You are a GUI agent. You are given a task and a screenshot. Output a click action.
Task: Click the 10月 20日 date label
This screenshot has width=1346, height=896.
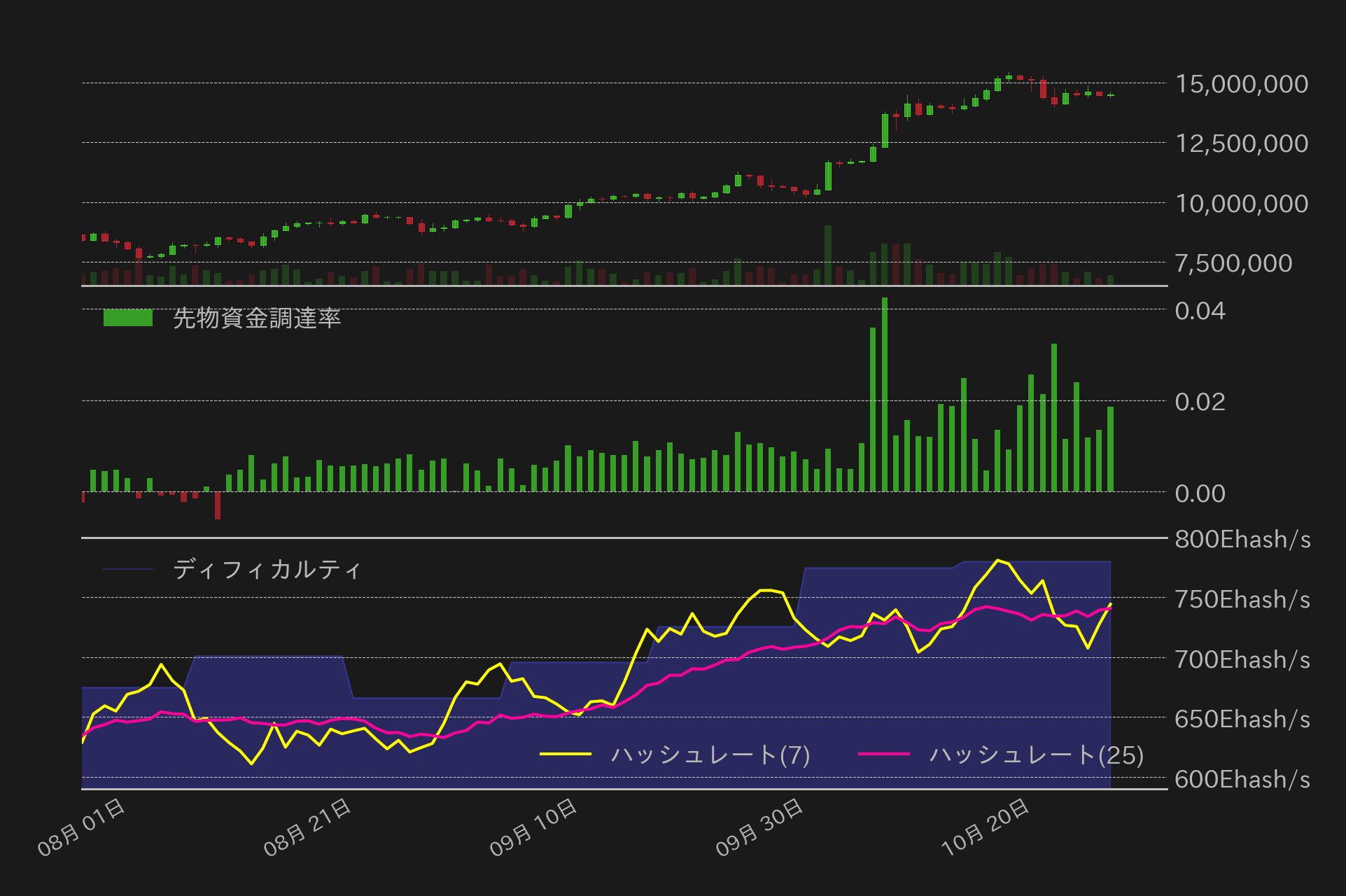click(x=985, y=827)
